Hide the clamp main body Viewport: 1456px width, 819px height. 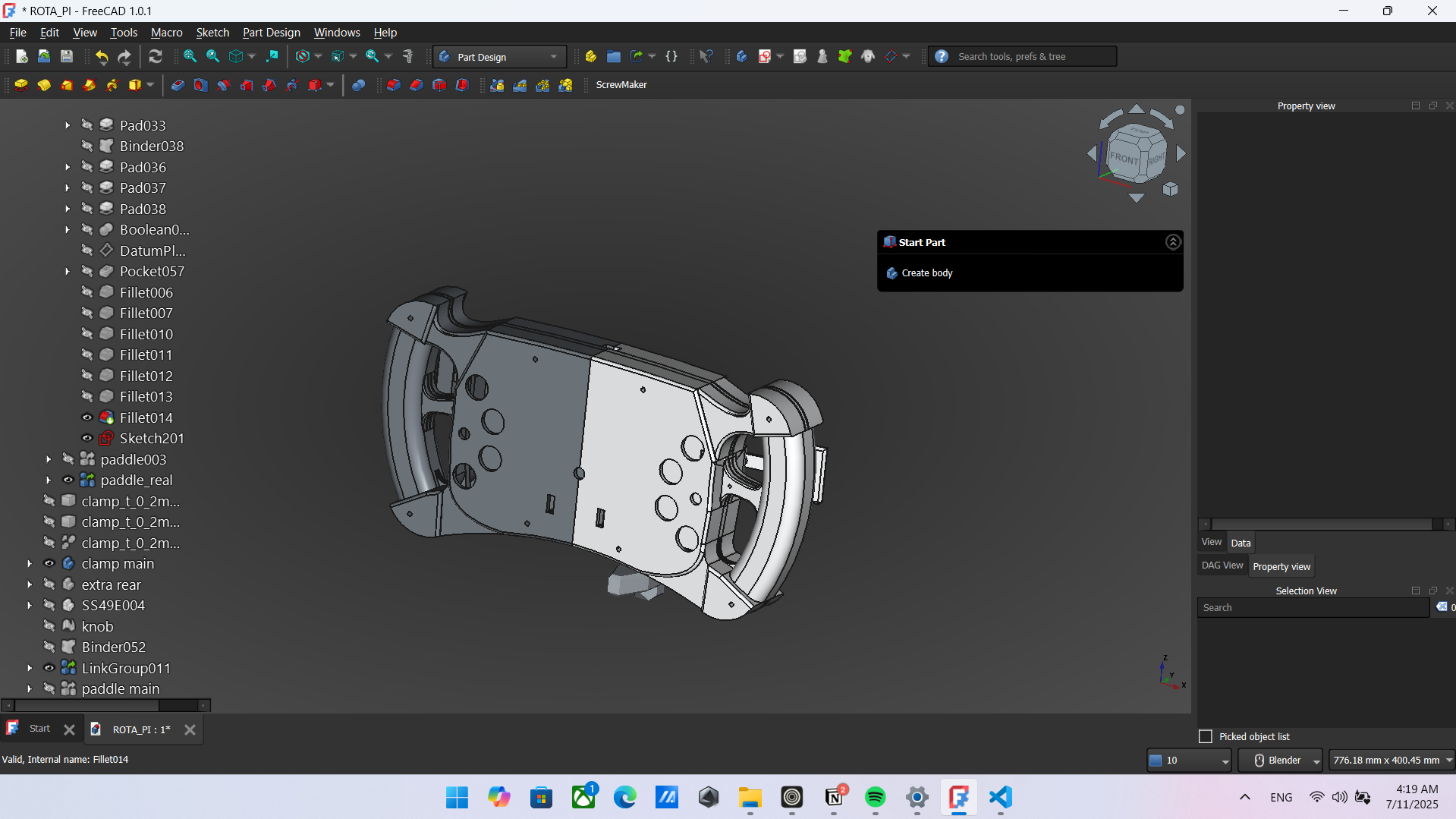(49, 563)
